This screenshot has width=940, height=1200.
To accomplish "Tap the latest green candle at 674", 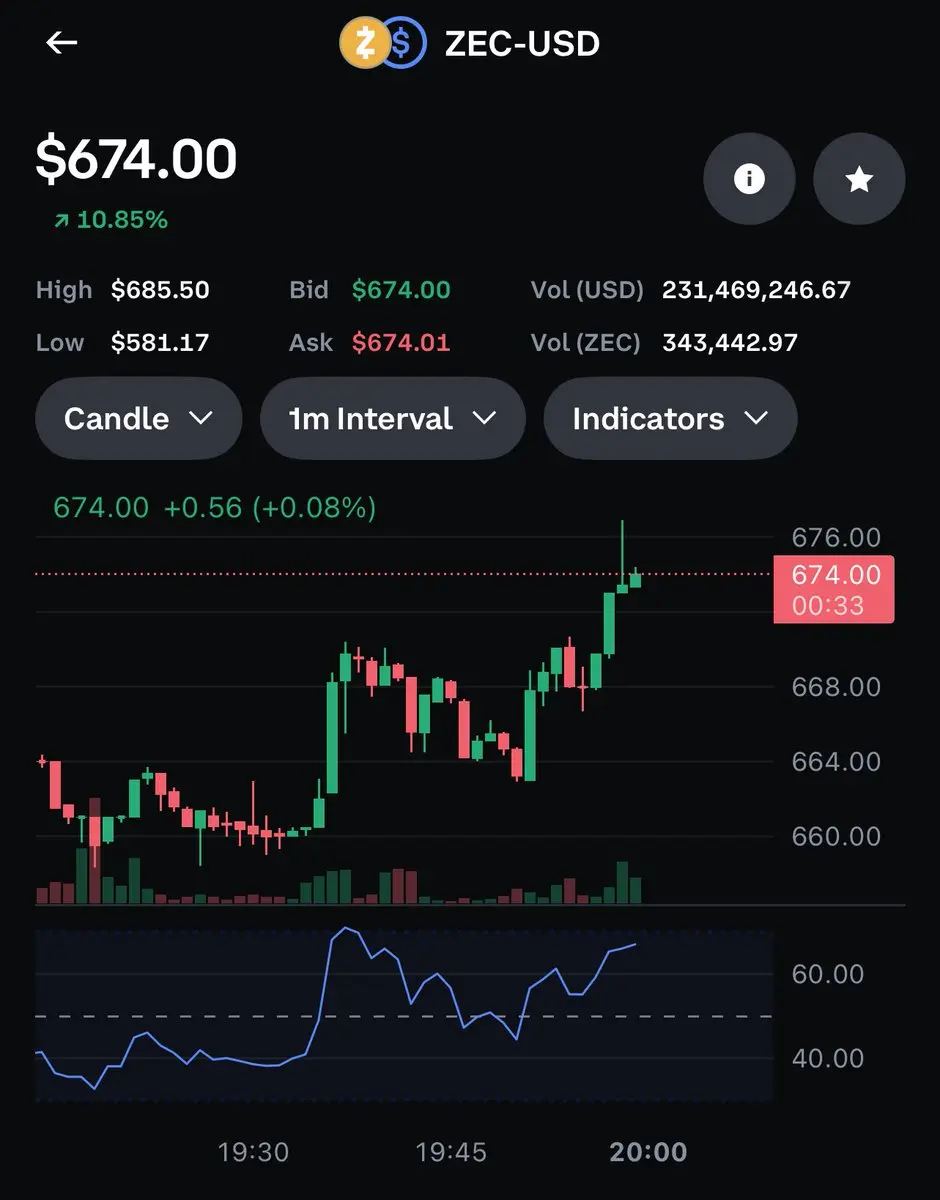I will [x=635, y=578].
